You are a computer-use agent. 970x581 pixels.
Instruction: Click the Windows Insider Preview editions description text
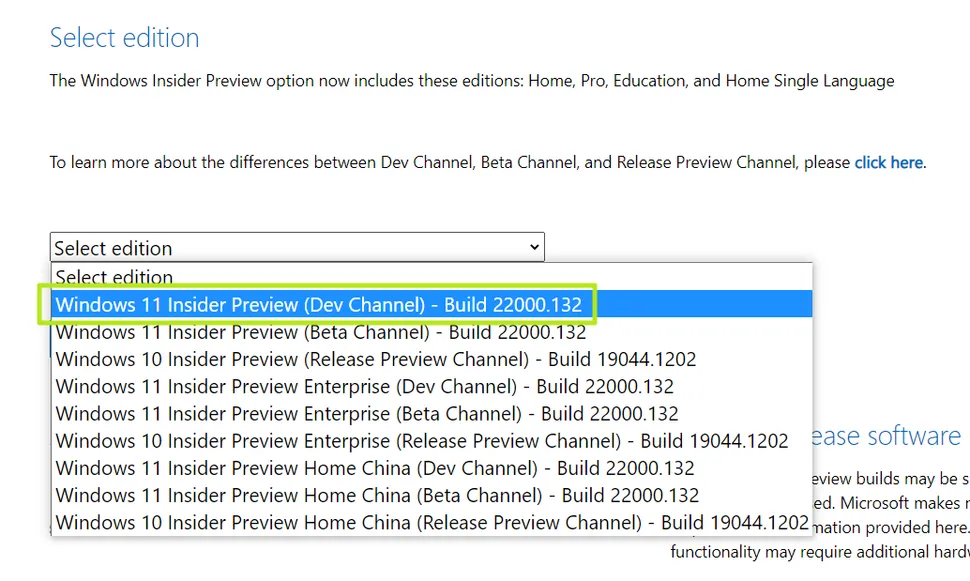point(472,81)
